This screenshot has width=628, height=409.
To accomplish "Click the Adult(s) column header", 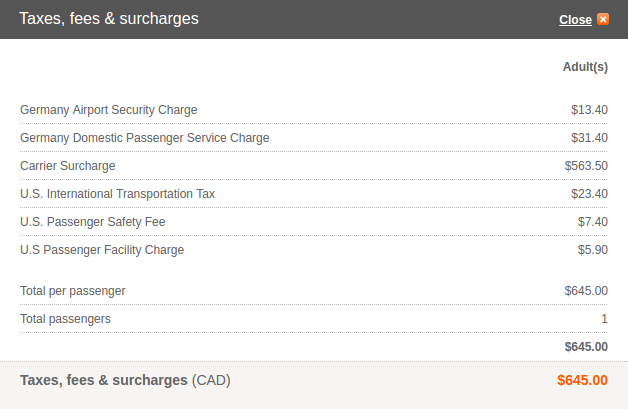I will pos(585,67).
